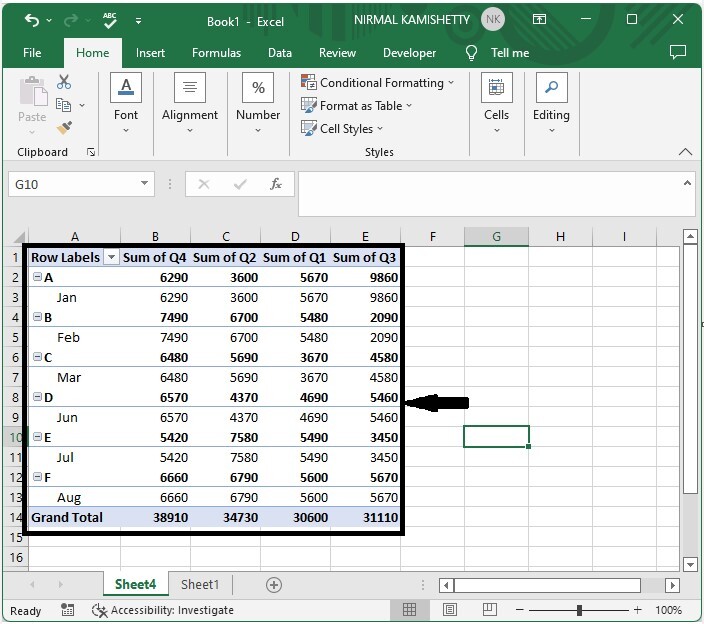This screenshot has height=624, width=704.
Task: Switch to the Insert tab
Action: [150, 53]
